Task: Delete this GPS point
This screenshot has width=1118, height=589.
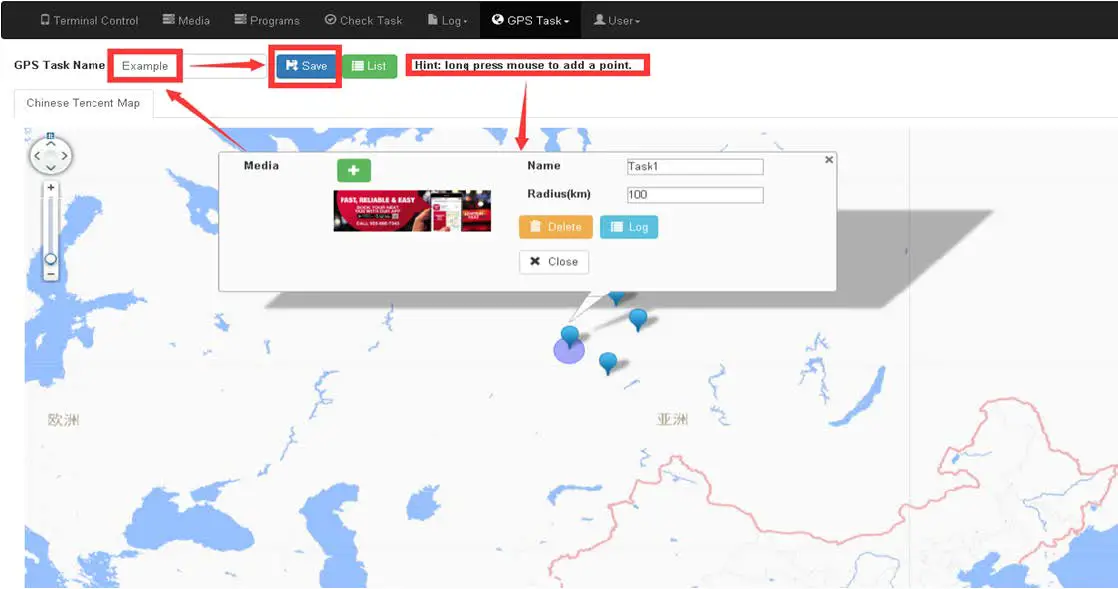Action: click(x=556, y=227)
